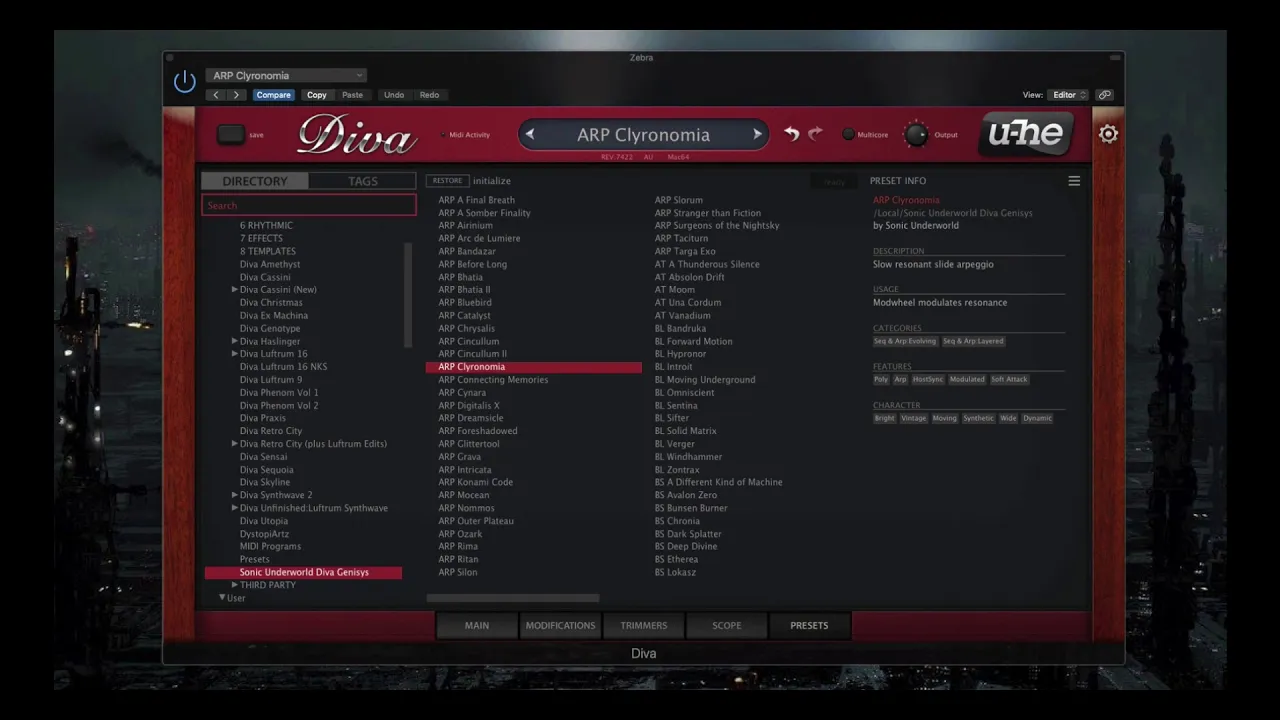Open the ARP Clyronomia preset dropdown
Viewport: 1280px width, 720px height.
click(x=287, y=75)
